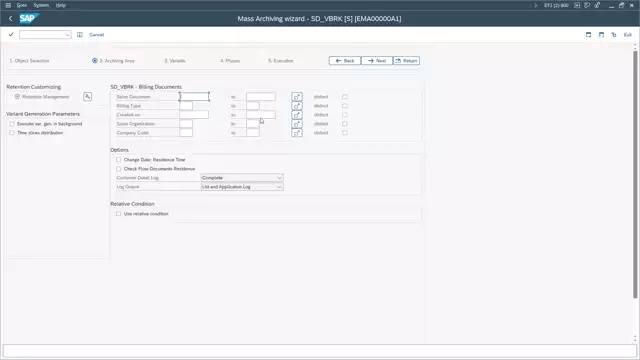The image size is (640, 360).
Task: Open the command field dropdown in toolbar
Action: [67, 35]
